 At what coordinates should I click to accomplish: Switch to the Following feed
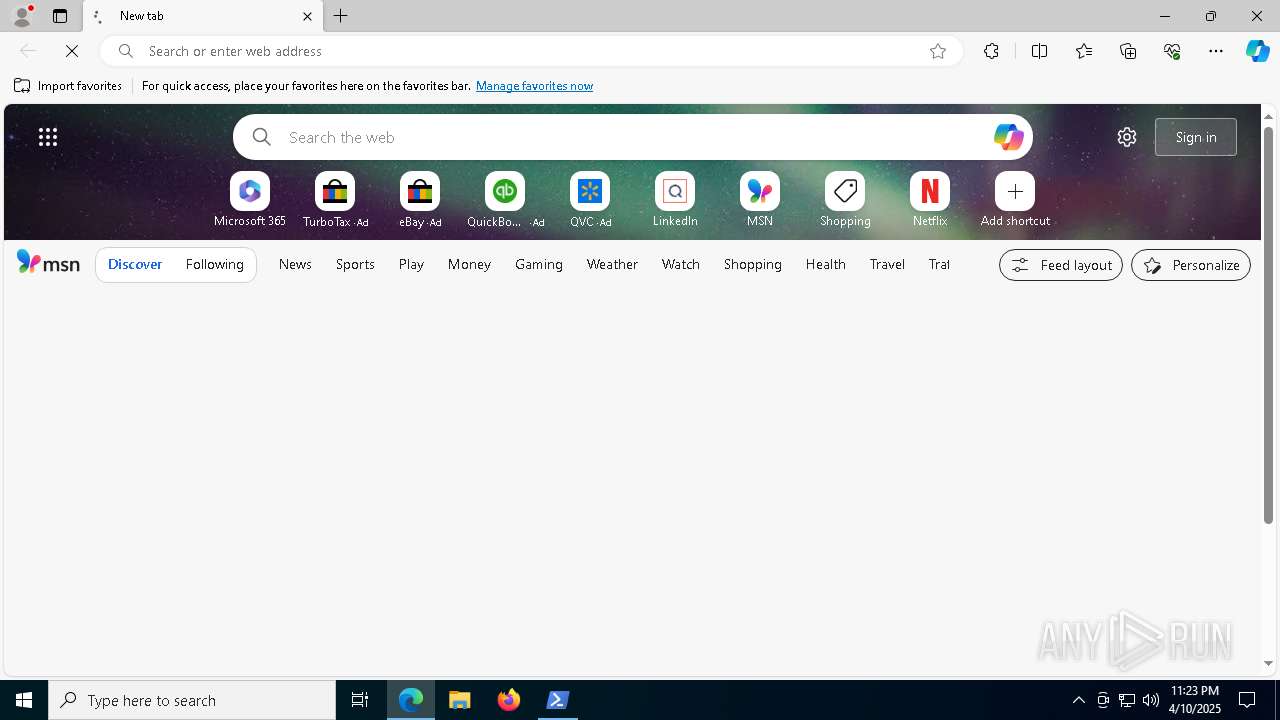(x=215, y=264)
